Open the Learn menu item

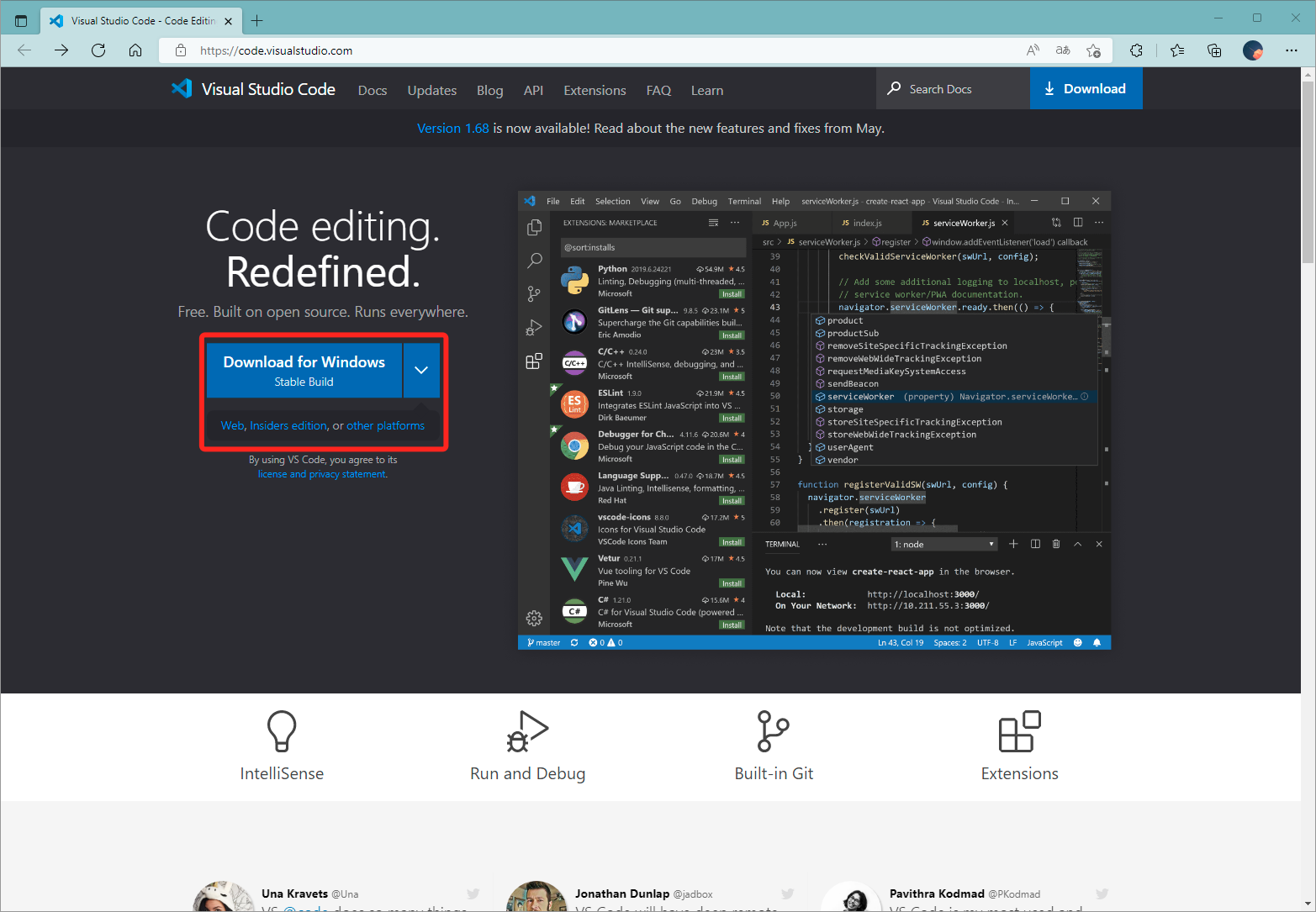[x=707, y=90]
